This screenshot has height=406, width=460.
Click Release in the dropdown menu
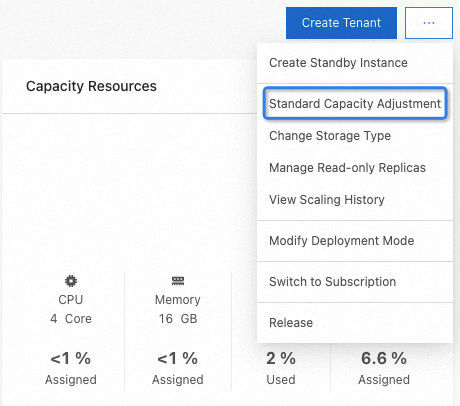pos(355,323)
